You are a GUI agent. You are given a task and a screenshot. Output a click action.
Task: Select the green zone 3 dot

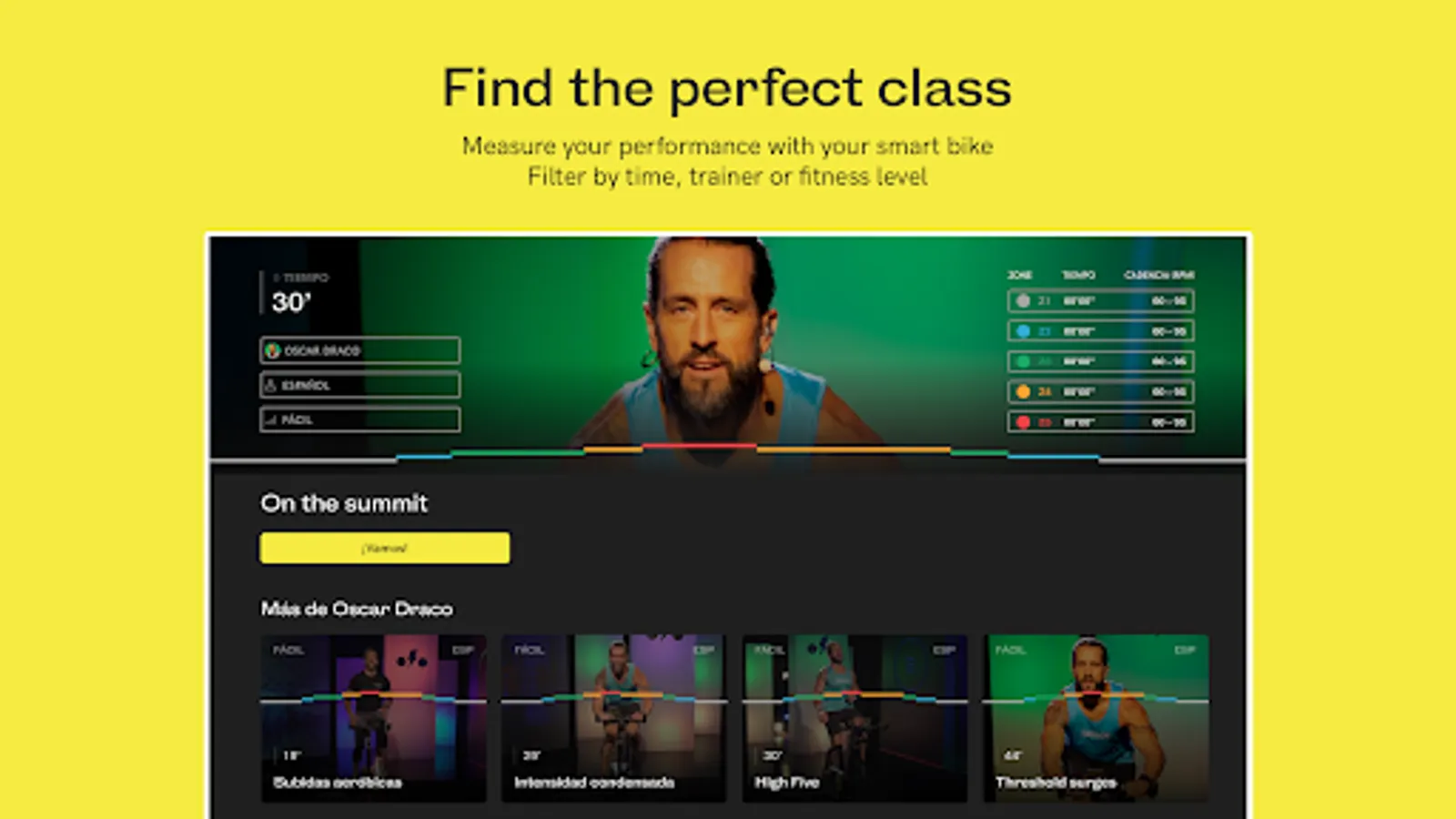pyautogui.click(x=1023, y=361)
